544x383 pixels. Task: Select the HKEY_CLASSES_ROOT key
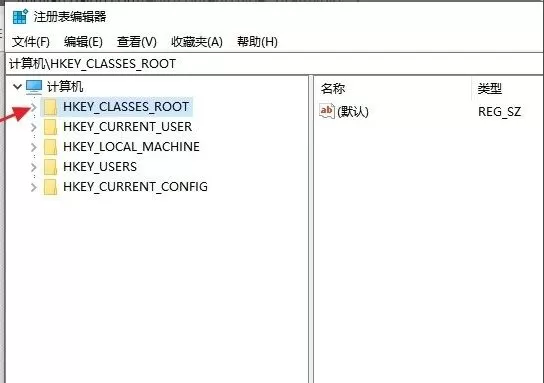pos(126,107)
